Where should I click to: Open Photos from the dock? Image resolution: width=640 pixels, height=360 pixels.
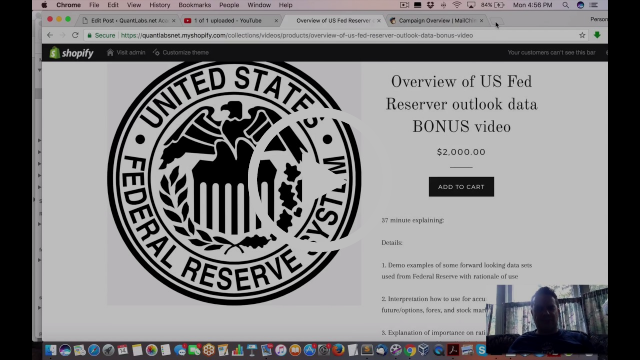(x=151, y=350)
